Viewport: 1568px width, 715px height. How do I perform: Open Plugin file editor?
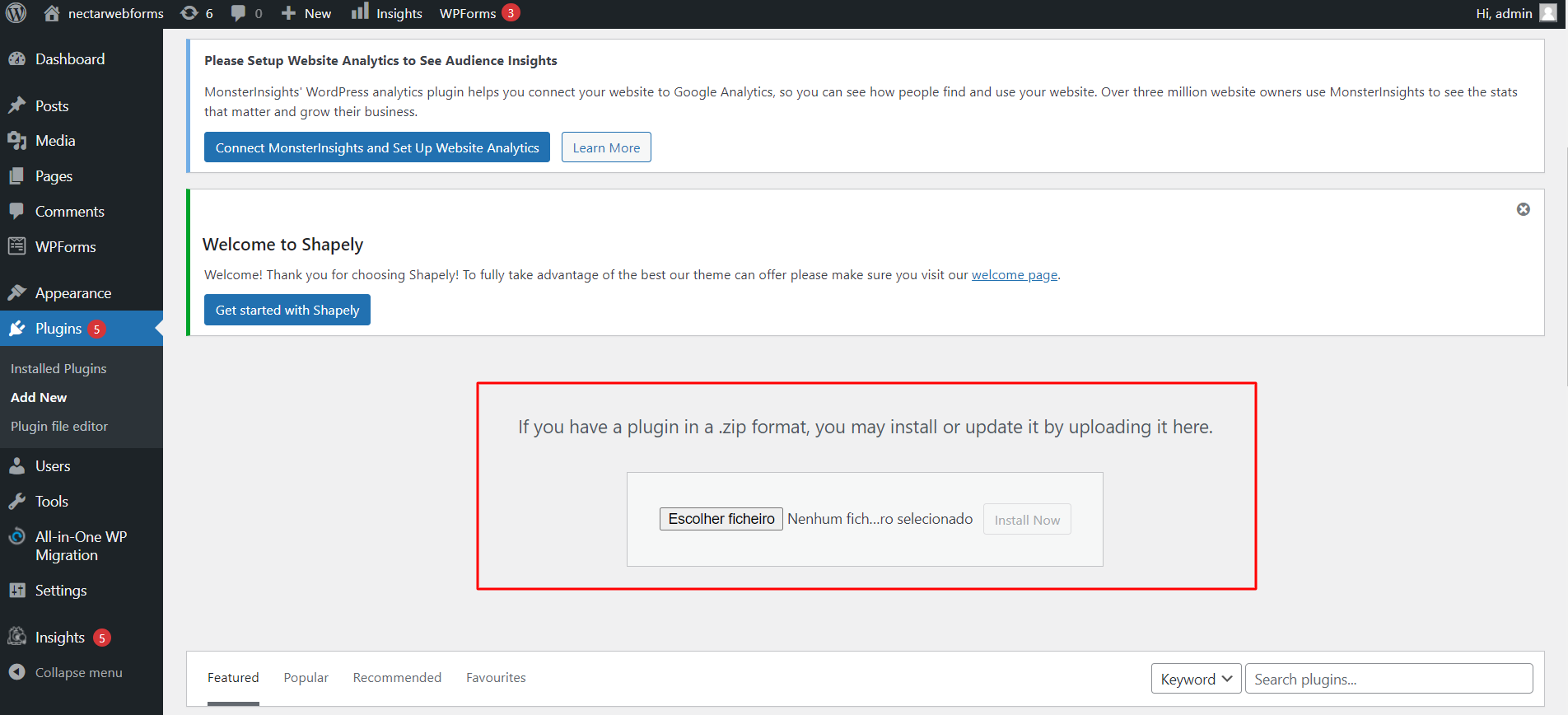59,426
